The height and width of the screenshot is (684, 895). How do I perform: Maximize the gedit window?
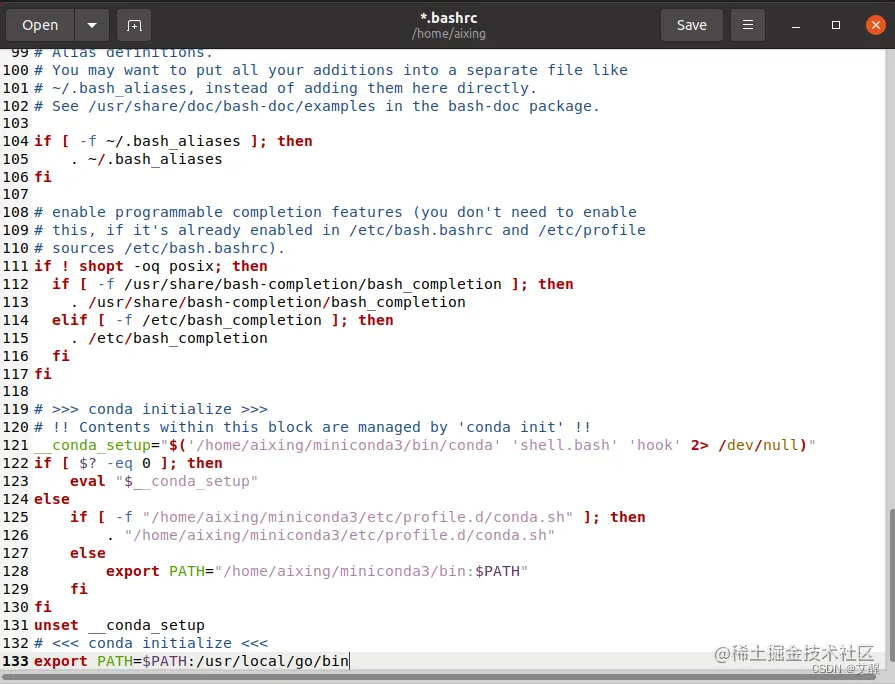(x=836, y=25)
